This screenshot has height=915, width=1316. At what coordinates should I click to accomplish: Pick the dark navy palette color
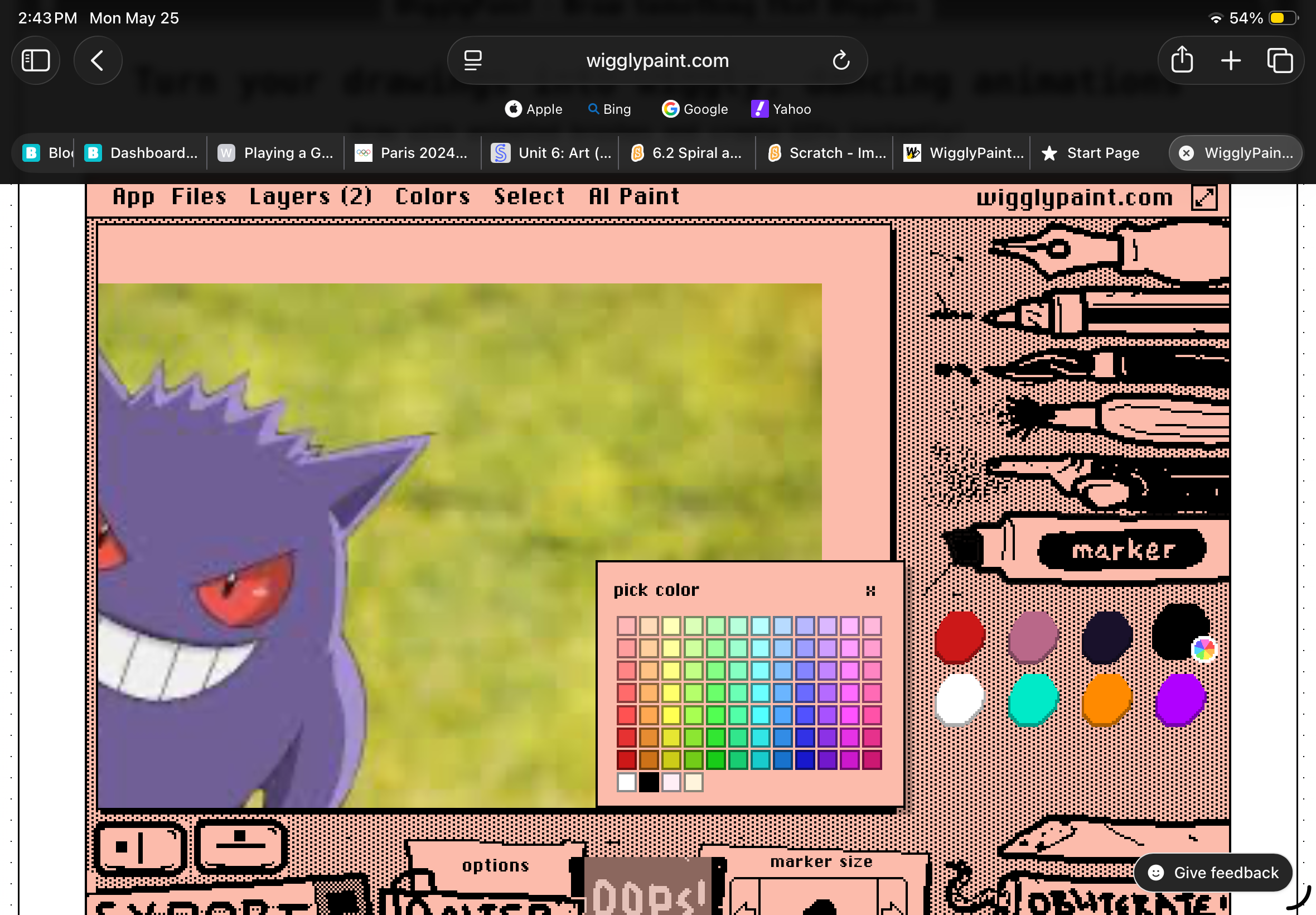pos(1107,637)
